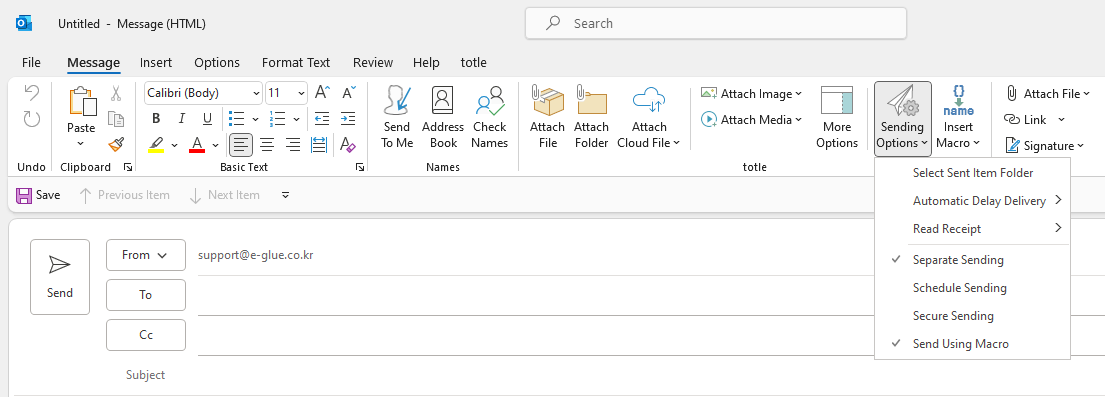The height and width of the screenshot is (397, 1105).
Task: Open the Address Book
Action: (x=443, y=117)
